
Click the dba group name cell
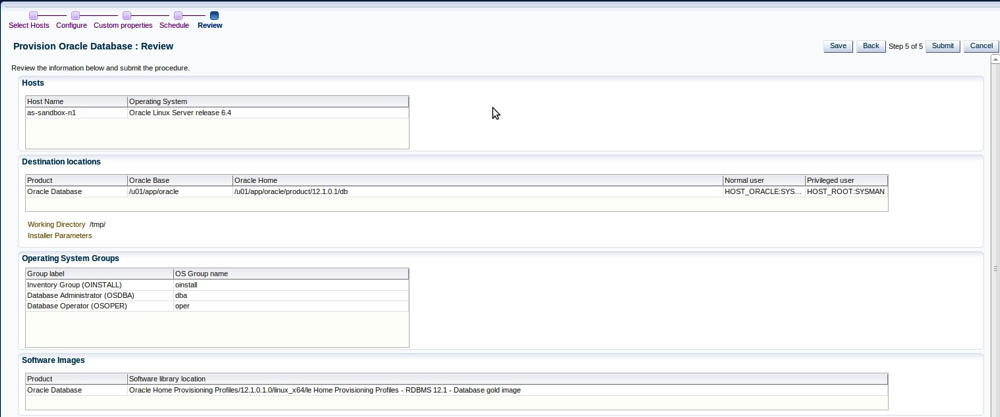291,295
